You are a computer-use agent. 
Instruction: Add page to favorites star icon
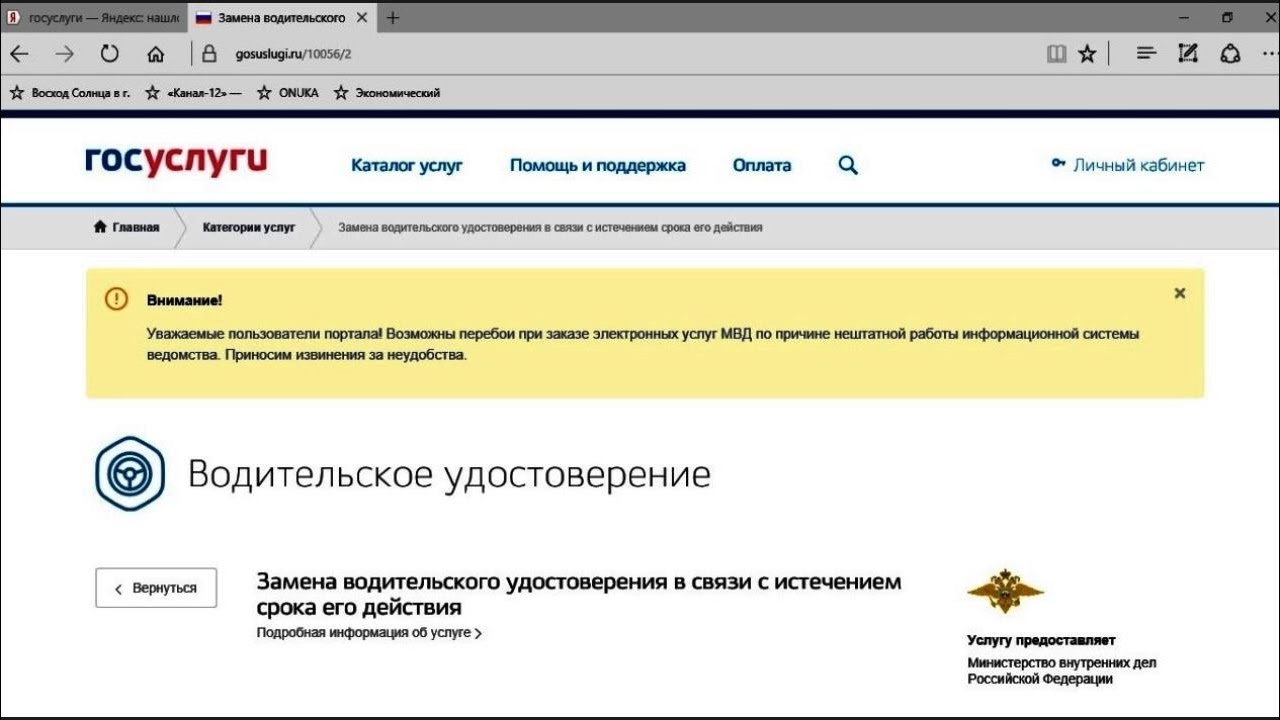coord(1087,54)
